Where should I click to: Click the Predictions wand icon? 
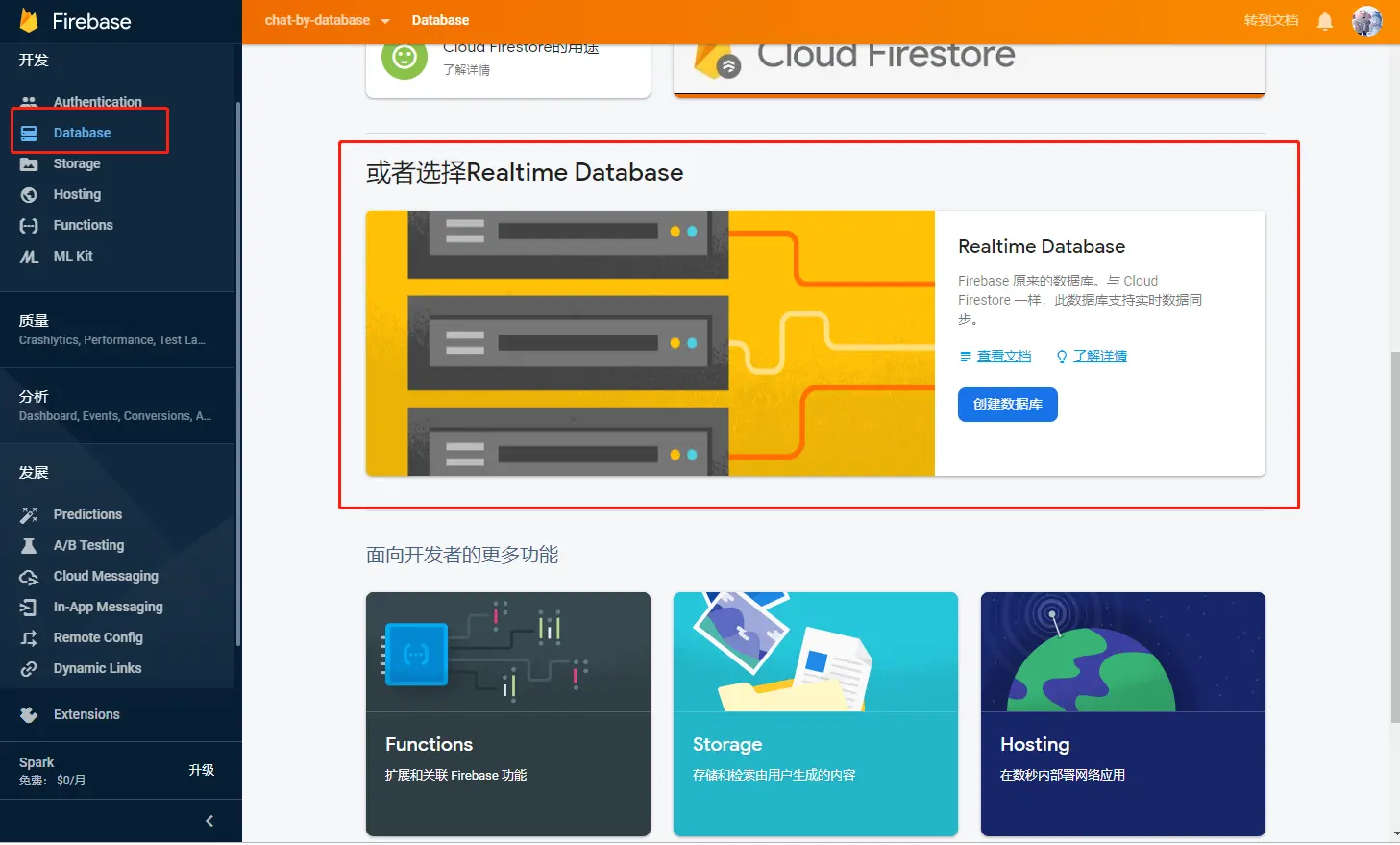pos(29,514)
